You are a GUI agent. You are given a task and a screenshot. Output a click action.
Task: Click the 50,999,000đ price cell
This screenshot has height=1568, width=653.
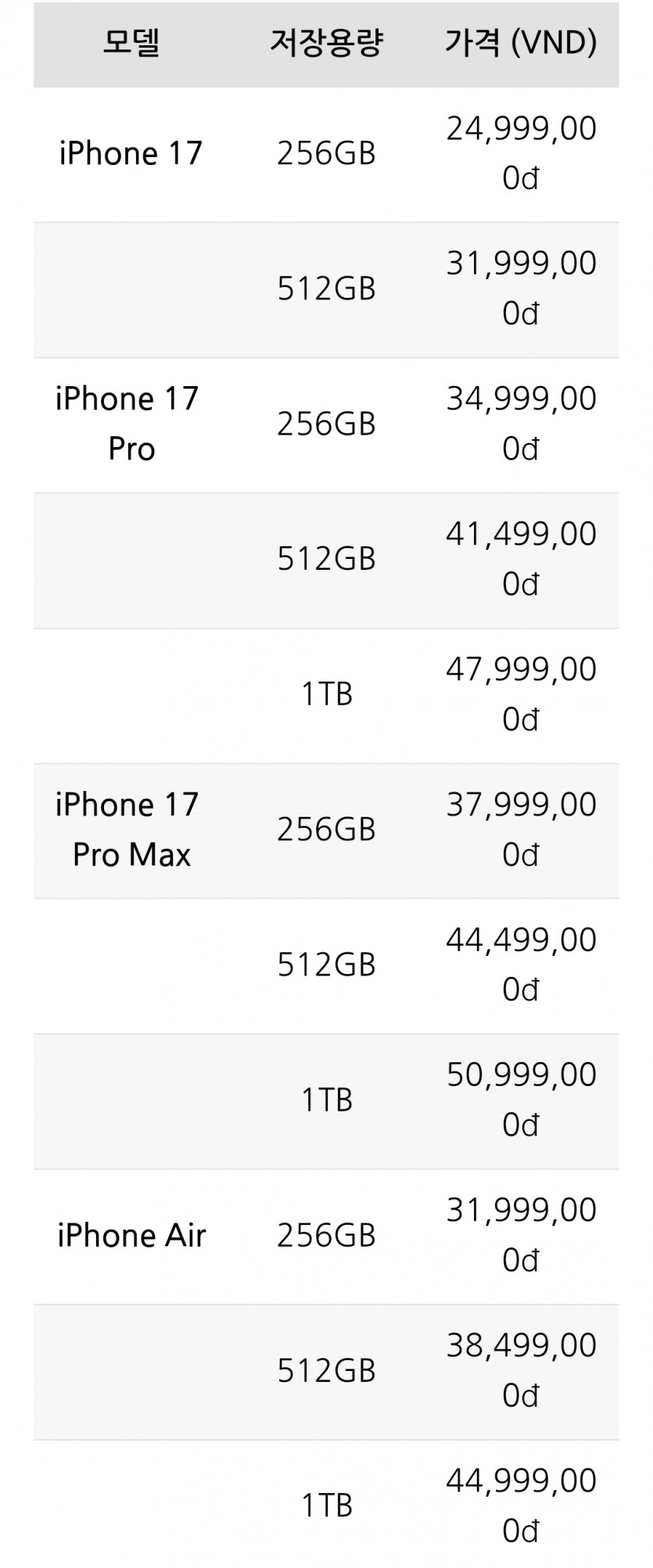[x=521, y=1100]
